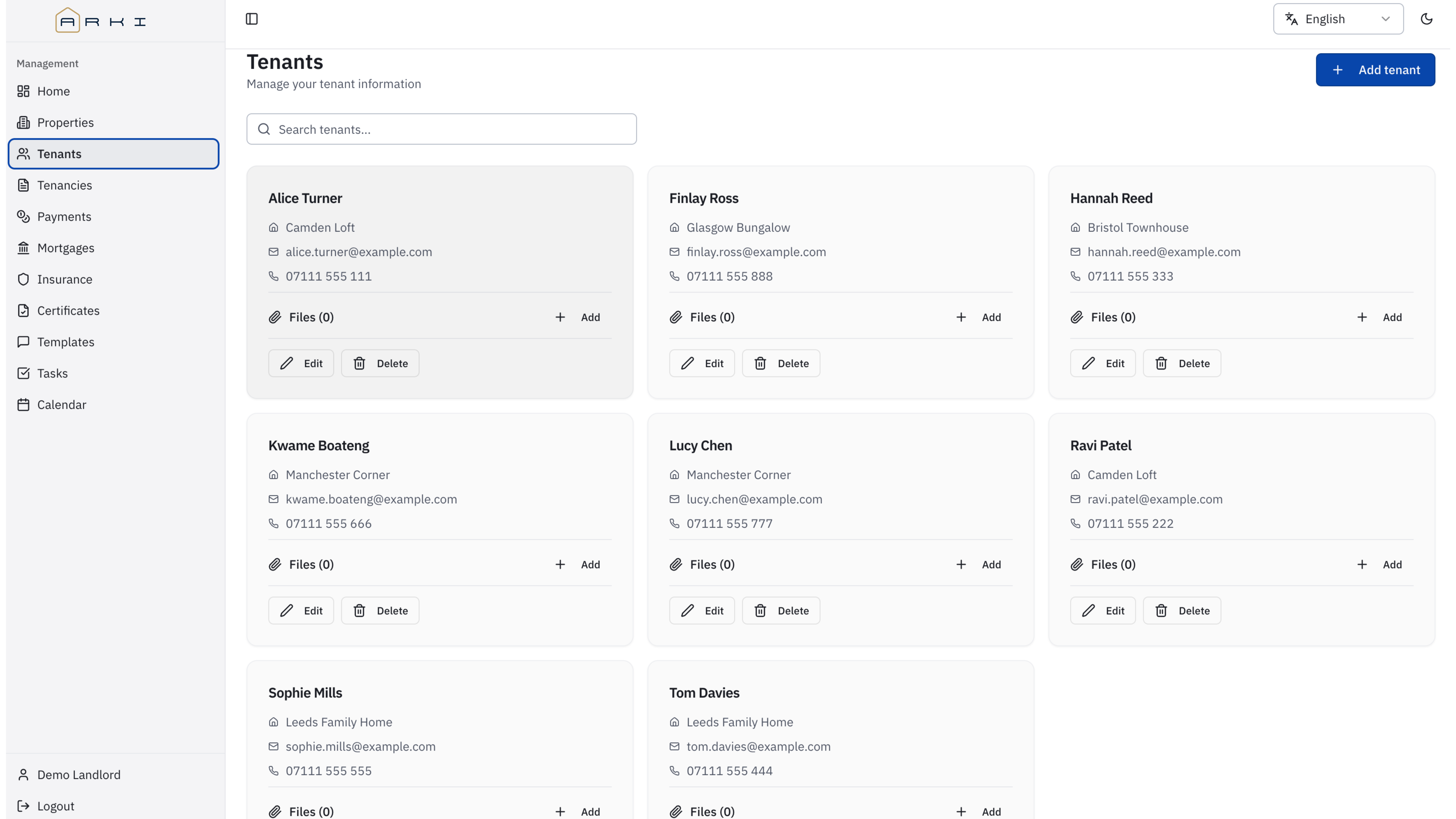Image resolution: width=1456 pixels, height=819 pixels.
Task: Open Templates section
Action: pyautogui.click(x=113, y=342)
